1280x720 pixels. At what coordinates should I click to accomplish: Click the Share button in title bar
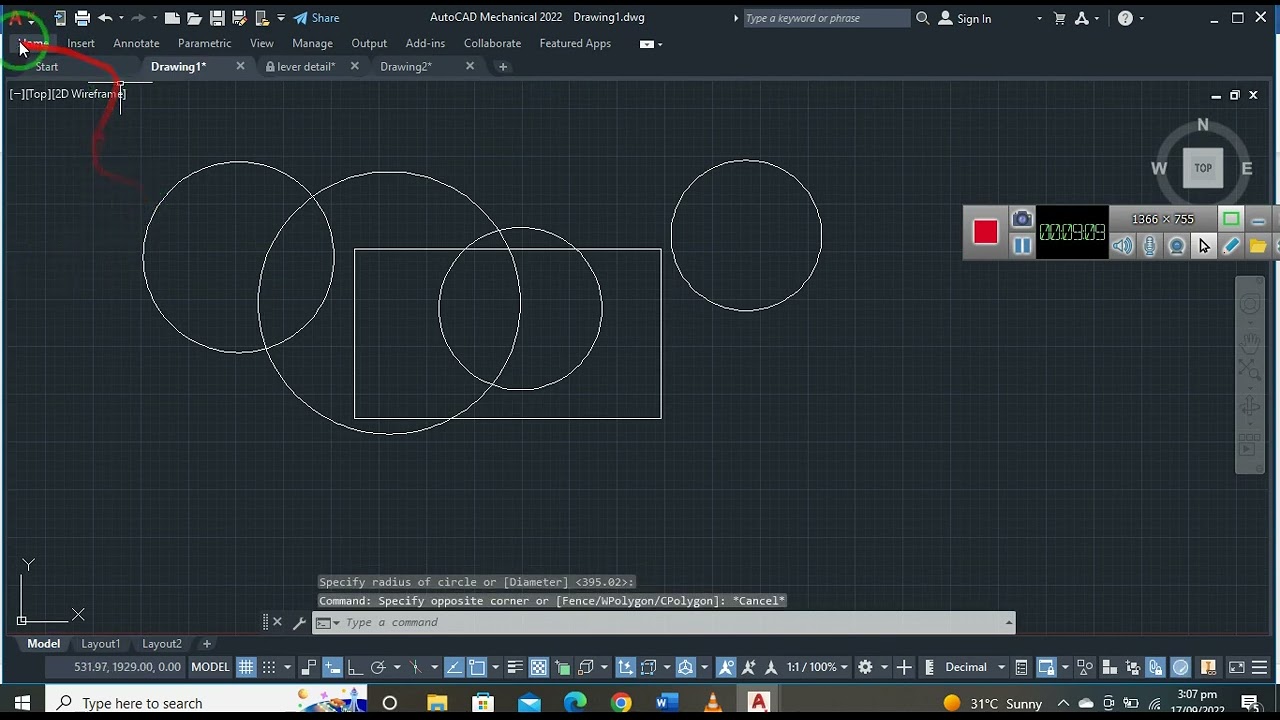[x=316, y=18]
